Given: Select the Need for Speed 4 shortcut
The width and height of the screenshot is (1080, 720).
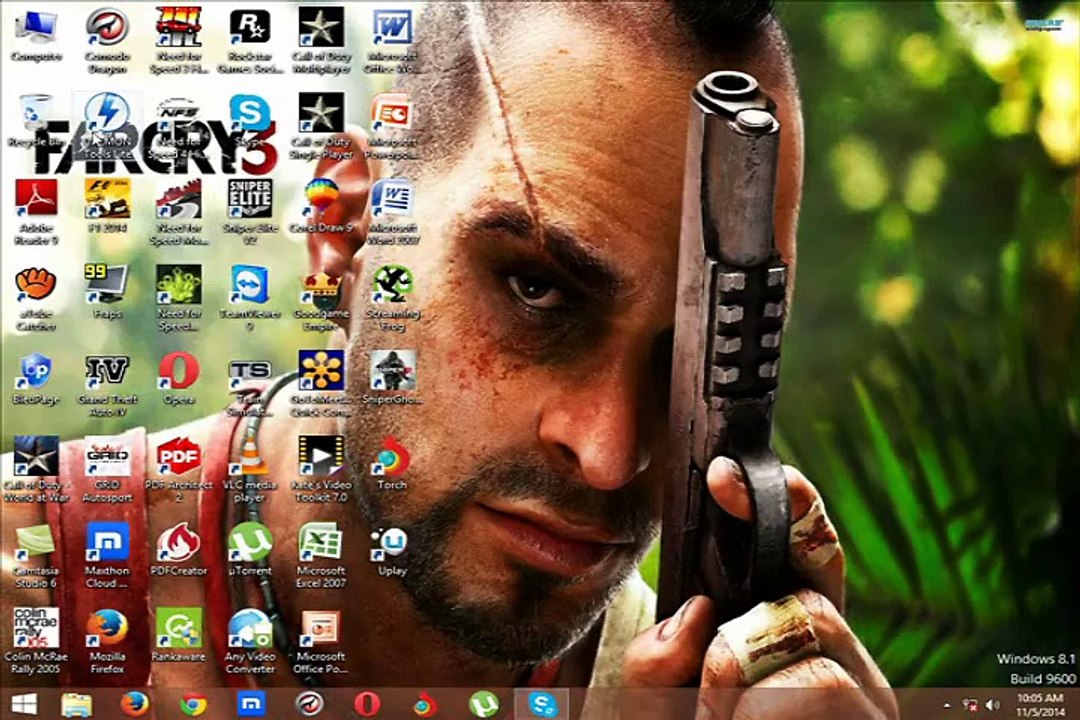Looking at the screenshot, I should (178, 126).
